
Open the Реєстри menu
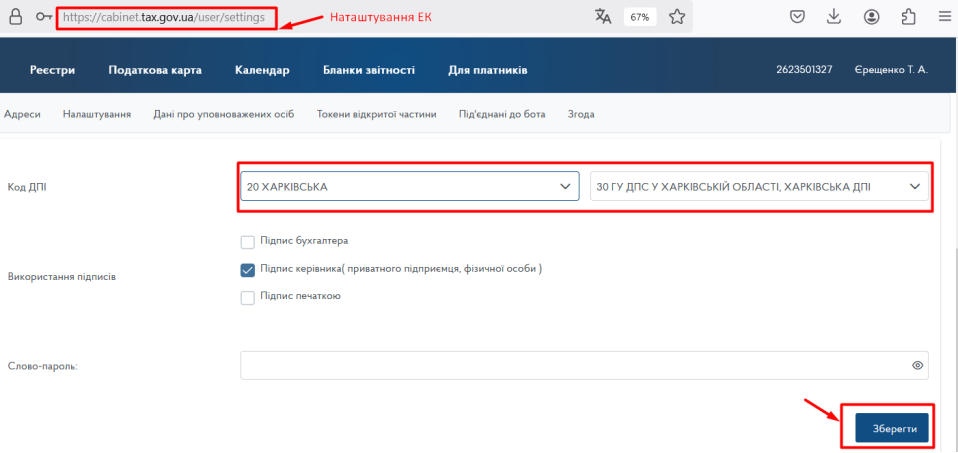[53, 70]
